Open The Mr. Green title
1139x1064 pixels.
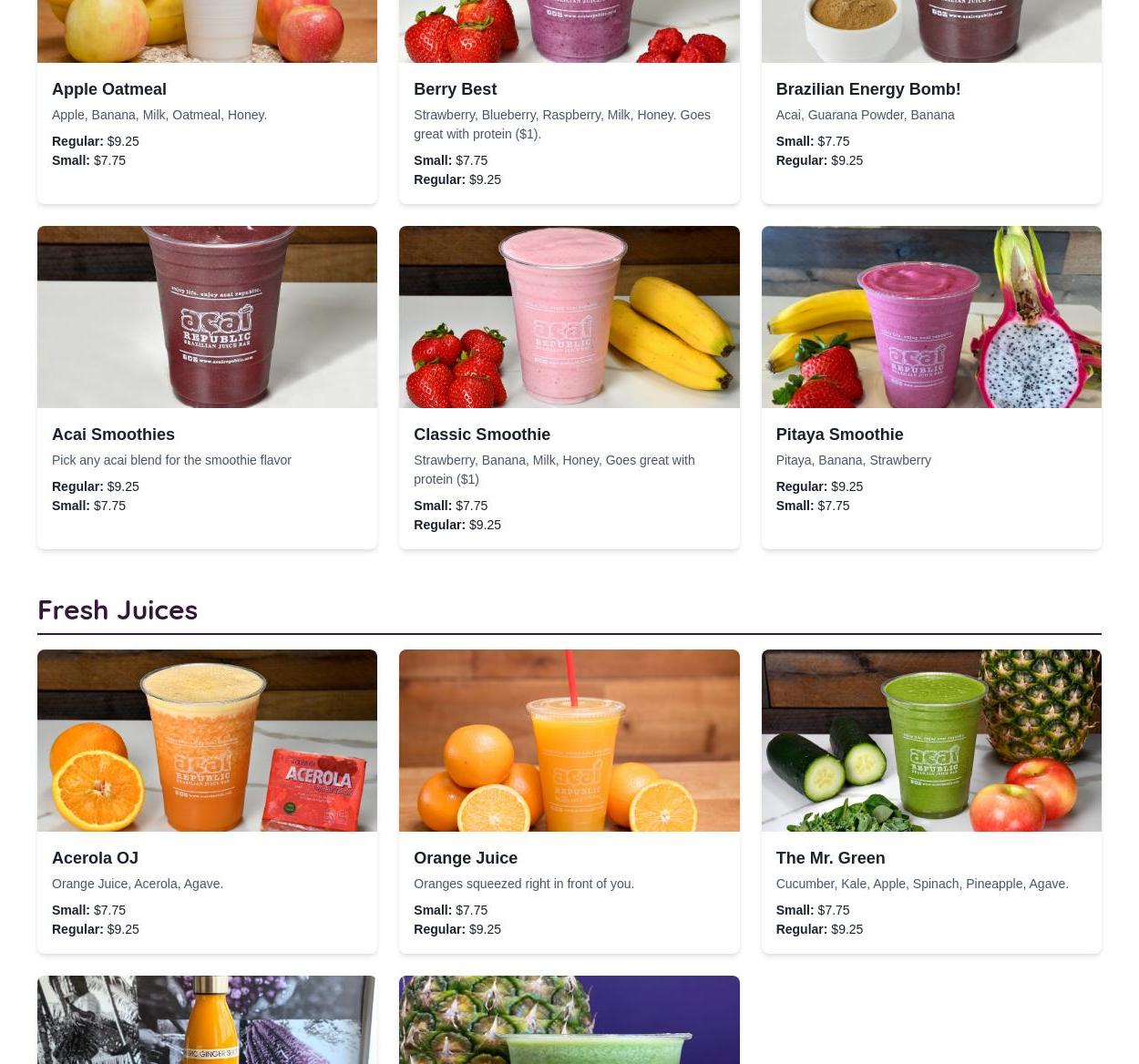click(x=830, y=858)
